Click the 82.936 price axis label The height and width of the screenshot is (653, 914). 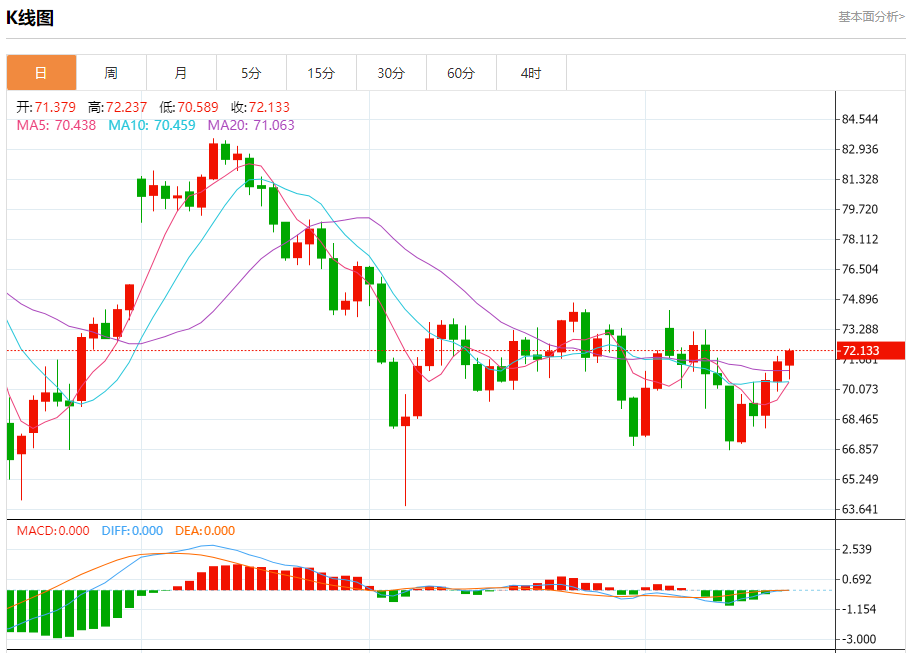click(x=860, y=149)
